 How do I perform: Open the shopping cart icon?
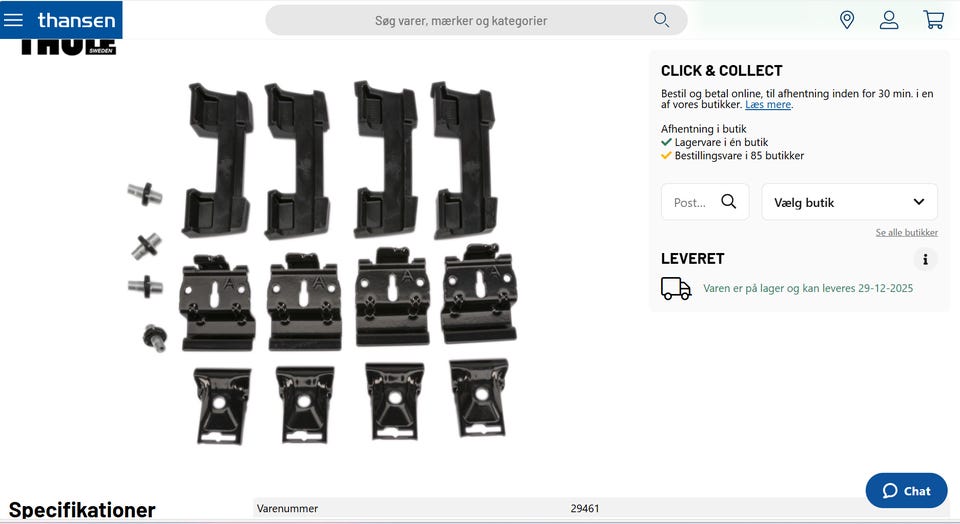pos(933,20)
